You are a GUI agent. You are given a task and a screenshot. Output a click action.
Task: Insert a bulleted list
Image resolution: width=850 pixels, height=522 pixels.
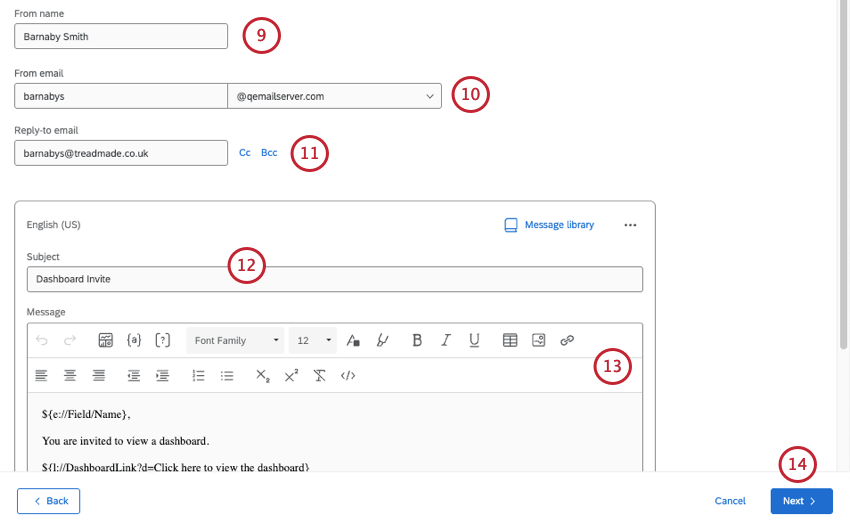coord(227,376)
